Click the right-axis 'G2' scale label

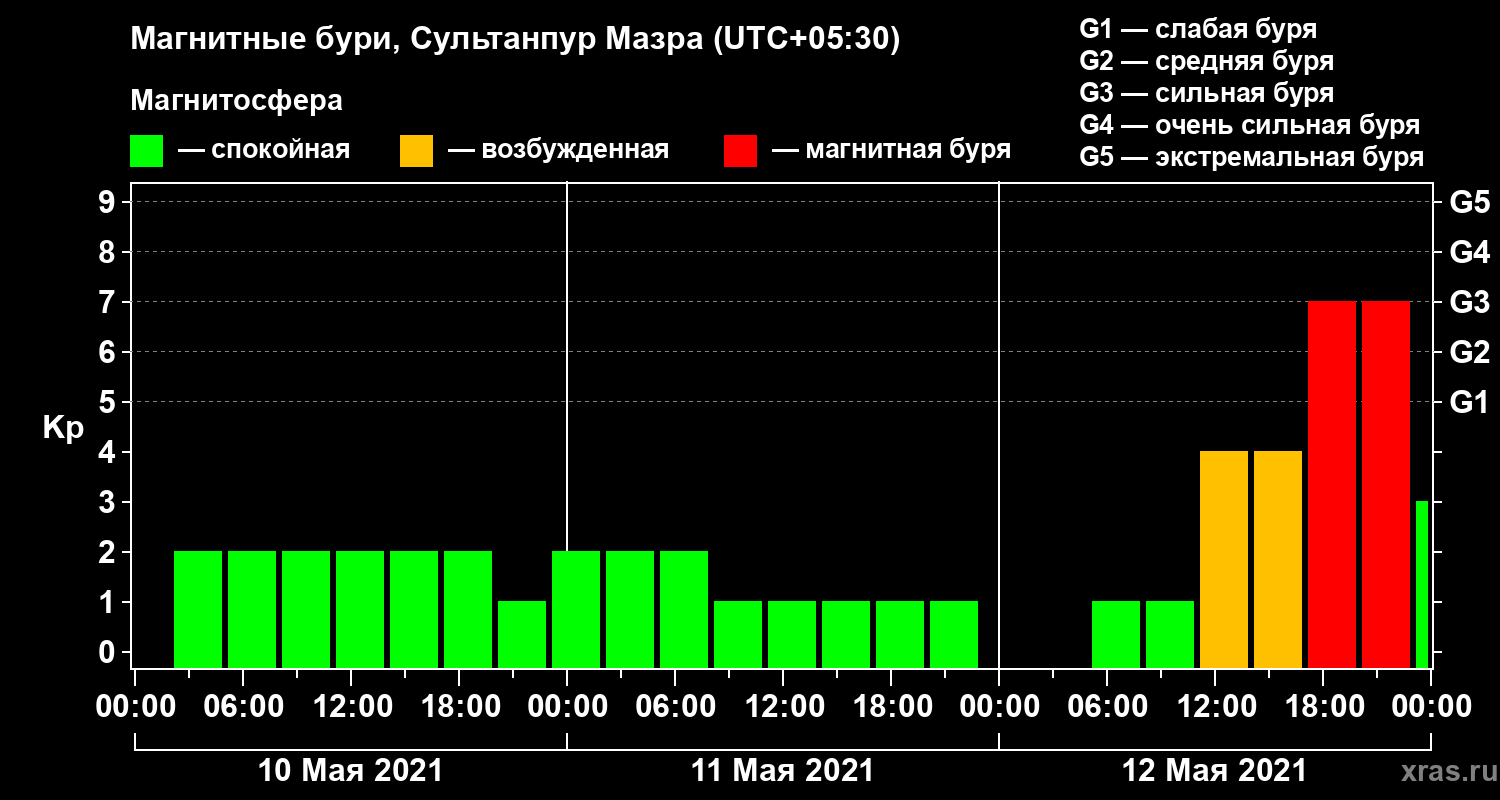tap(1469, 352)
